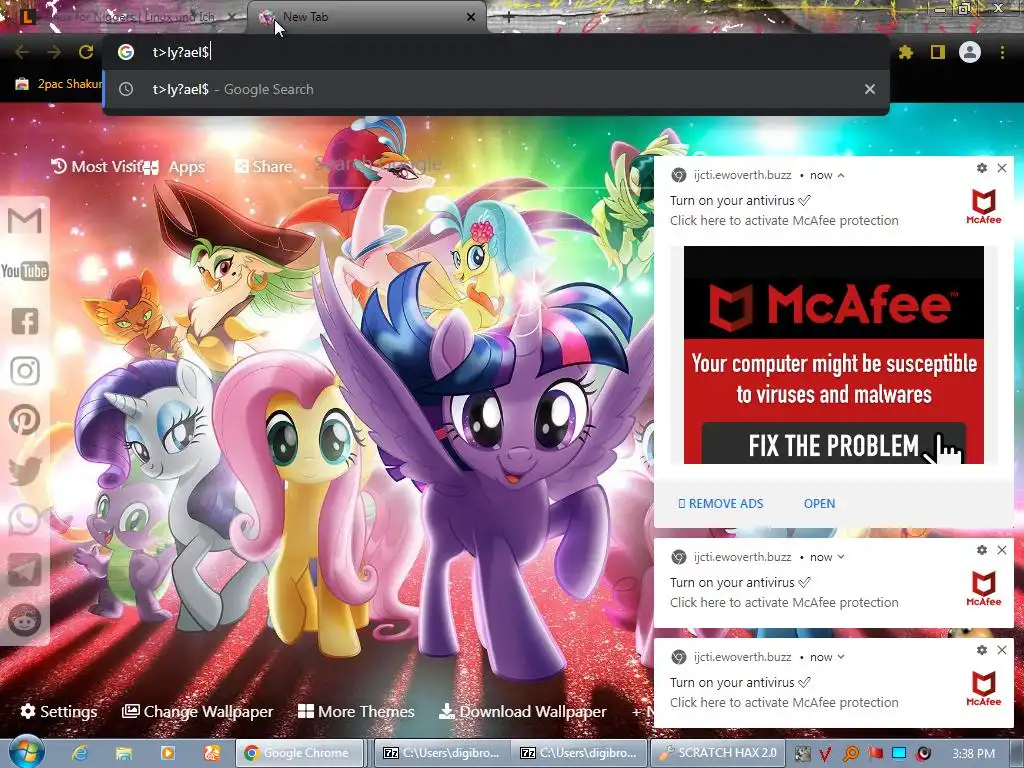This screenshot has height=768, width=1024.
Task: Click the Share button on new tab page
Action: coord(263,167)
